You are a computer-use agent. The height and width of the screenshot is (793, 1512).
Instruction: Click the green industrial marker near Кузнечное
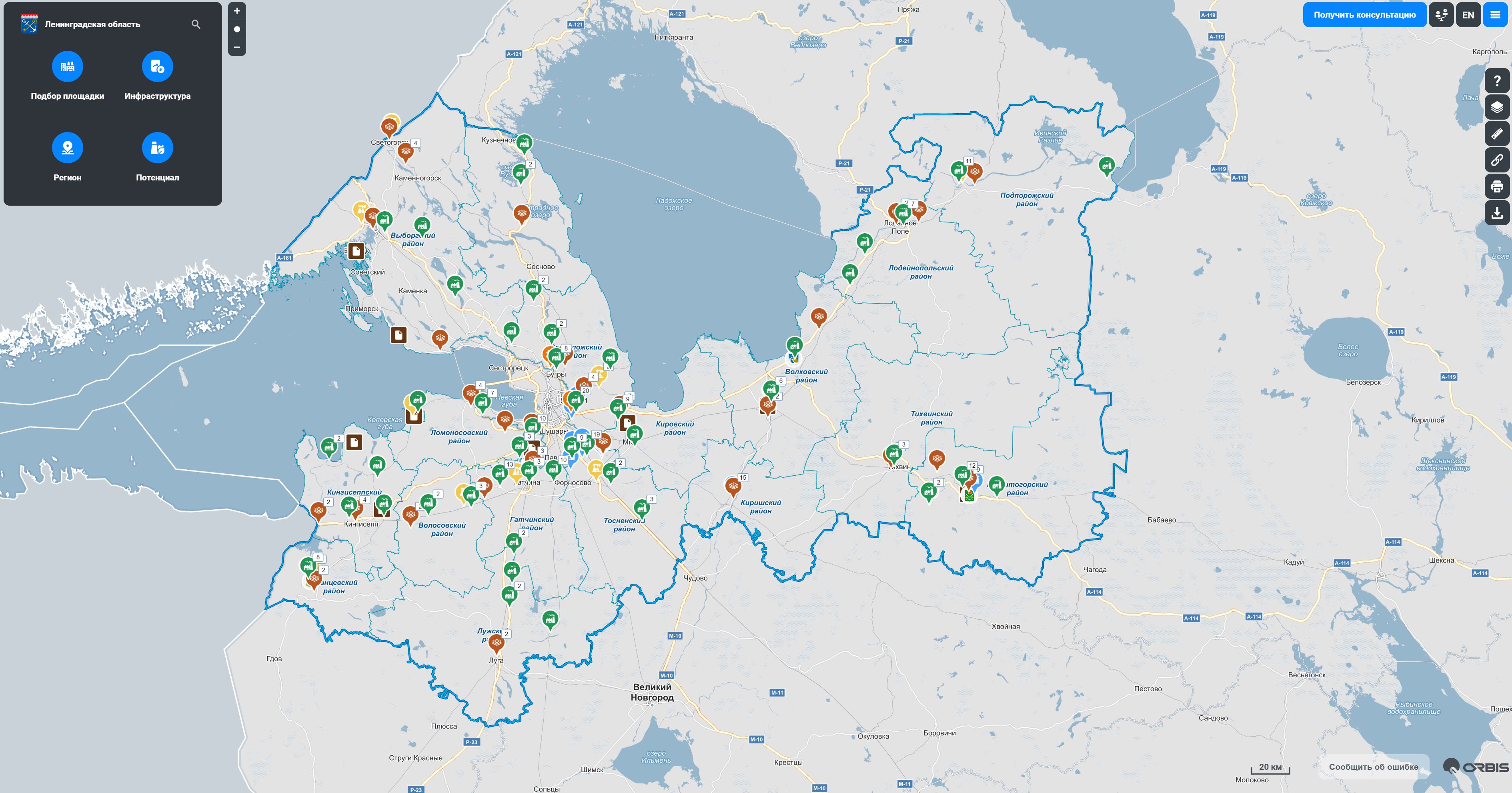pos(524,143)
